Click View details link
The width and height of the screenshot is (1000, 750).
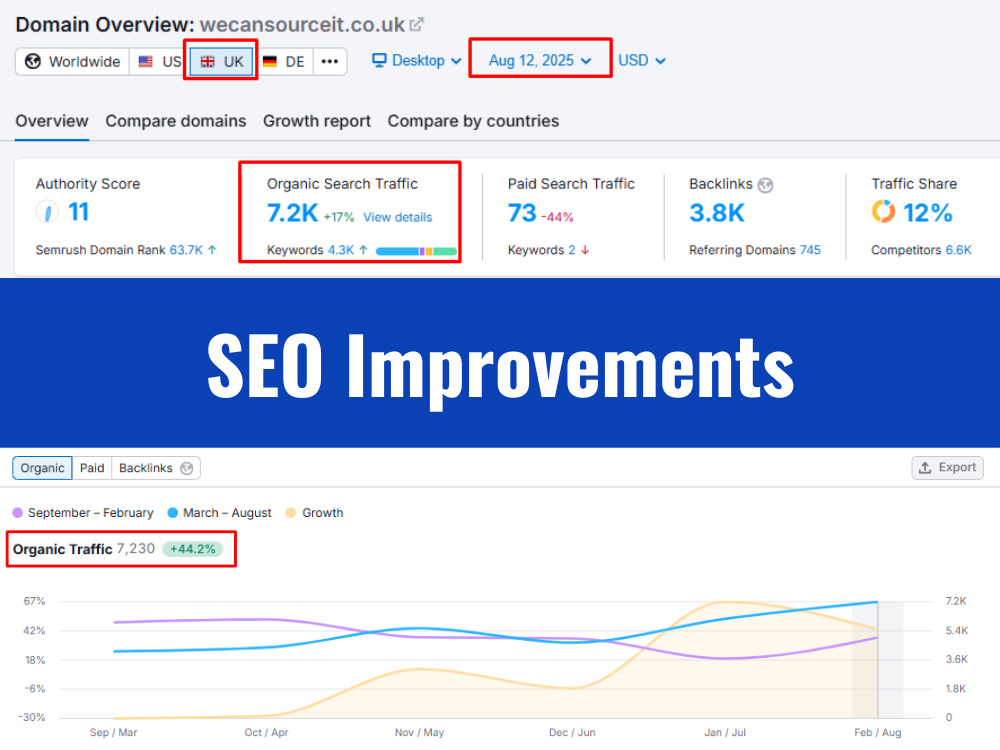click(397, 217)
